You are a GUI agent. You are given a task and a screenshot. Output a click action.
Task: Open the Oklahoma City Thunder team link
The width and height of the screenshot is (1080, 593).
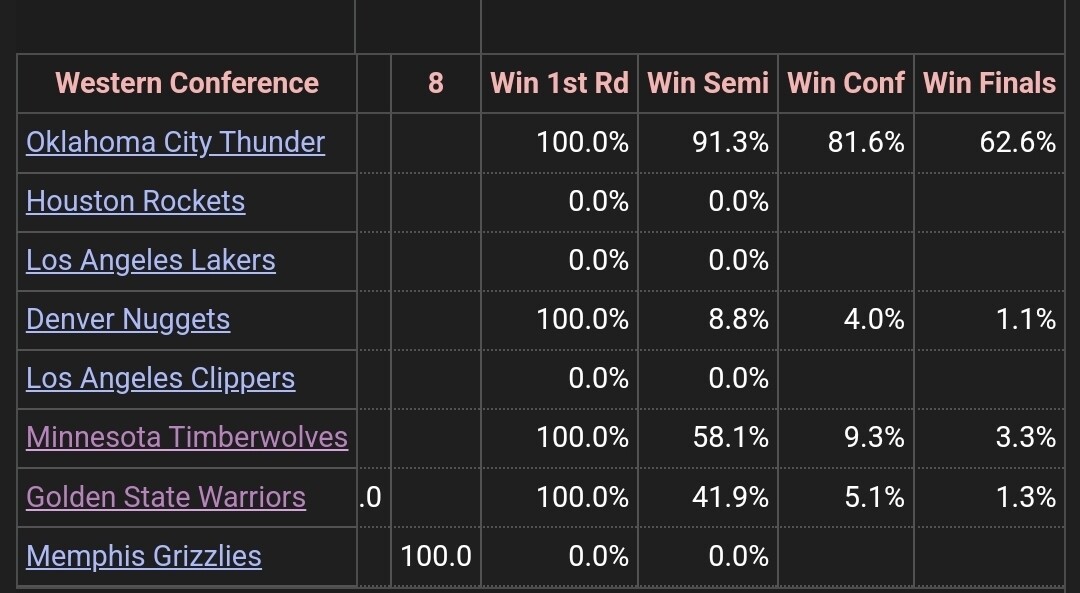click(175, 142)
